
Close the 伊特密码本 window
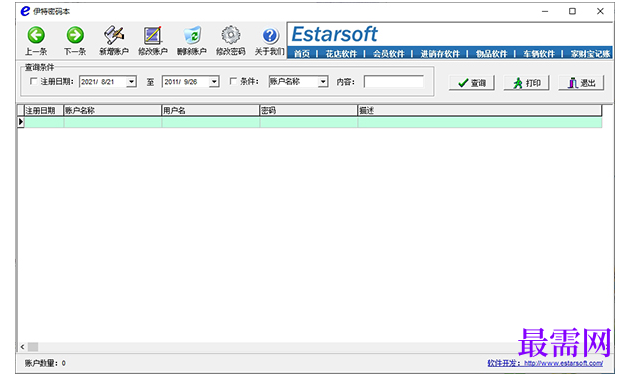tap(600, 11)
